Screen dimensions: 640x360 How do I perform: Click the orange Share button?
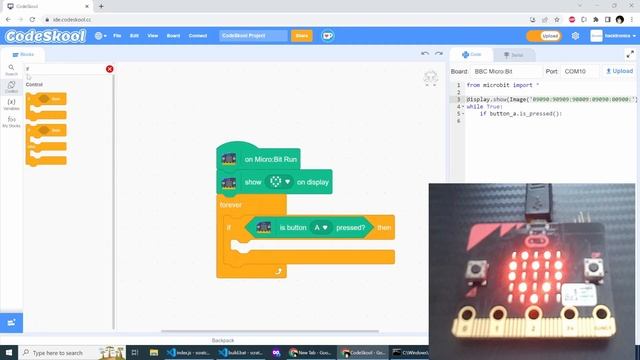click(x=302, y=36)
